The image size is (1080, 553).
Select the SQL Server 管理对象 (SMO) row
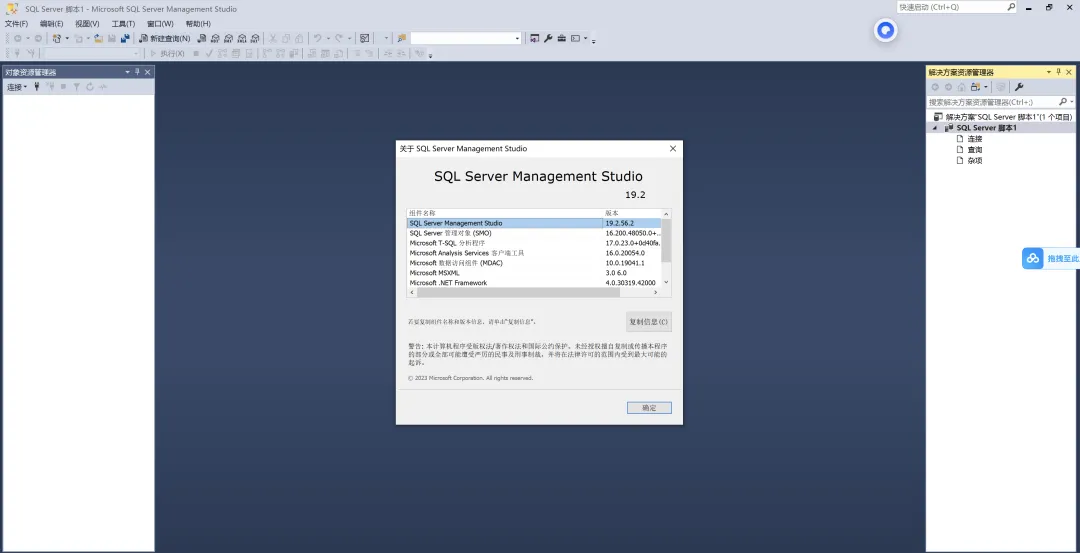pyautogui.click(x=534, y=233)
